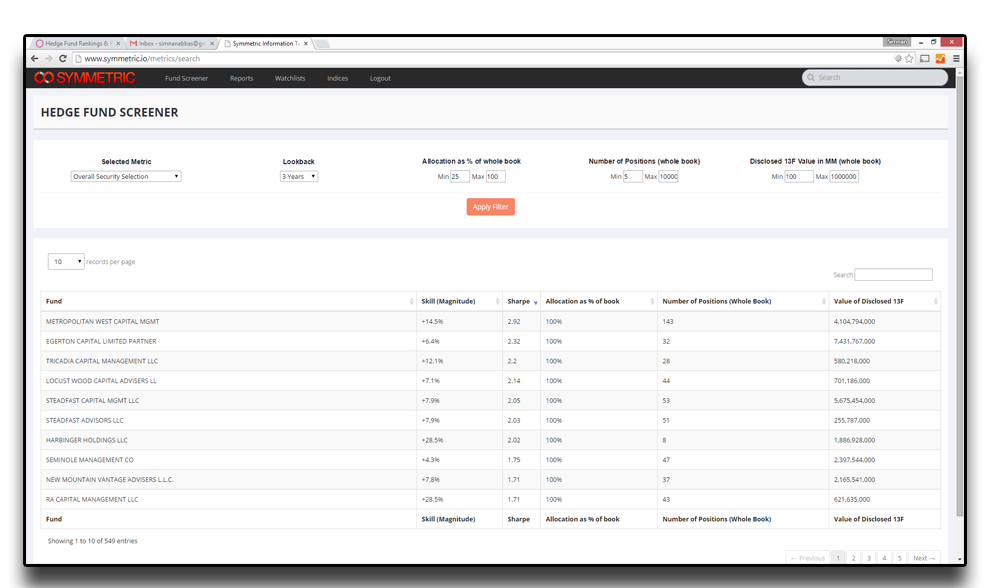Click LOCUST WOOD CAPITAL ADVISERS LL
Screen dimensions: 984x588
pyautogui.click(x=101, y=381)
